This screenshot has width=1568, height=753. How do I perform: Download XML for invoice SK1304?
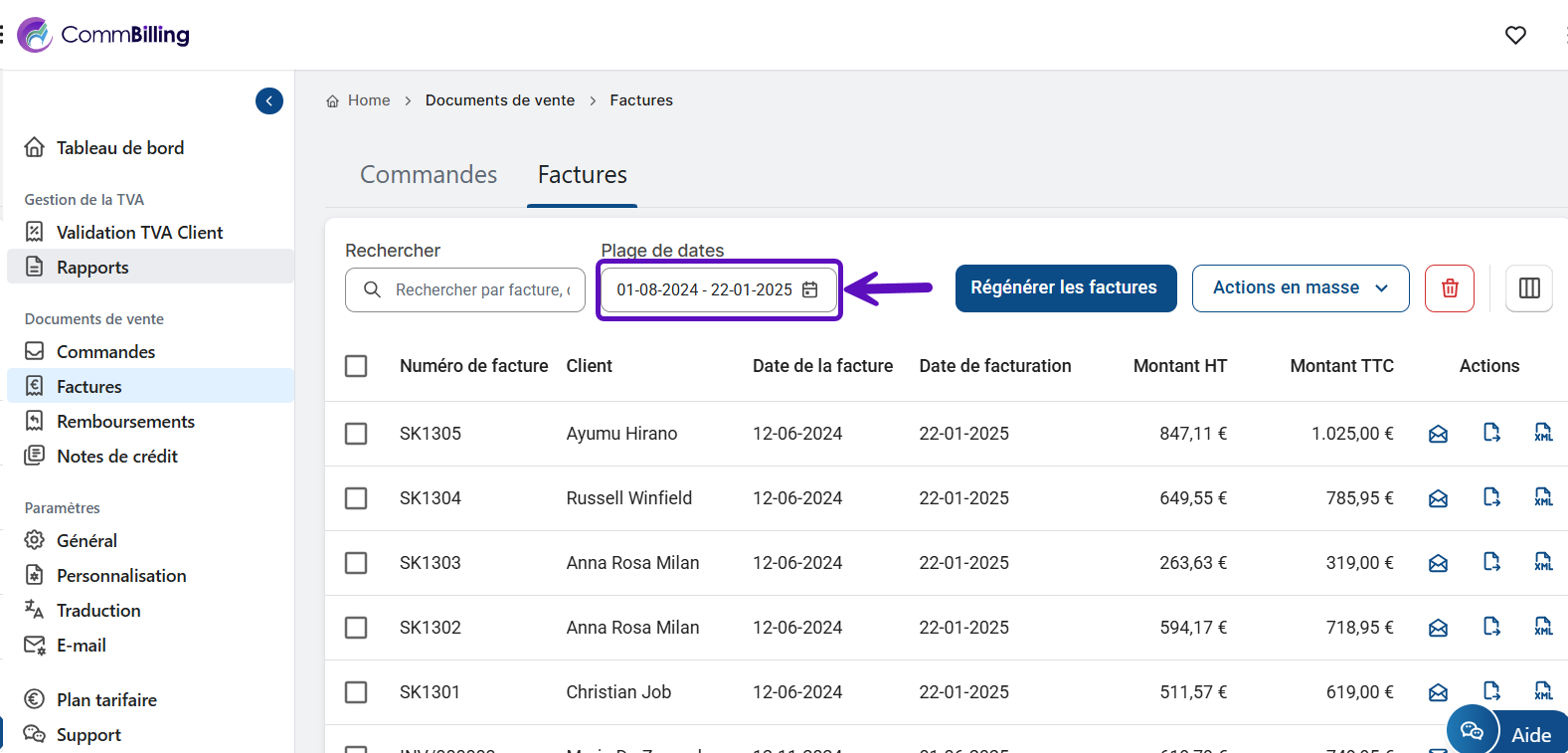(1543, 497)
